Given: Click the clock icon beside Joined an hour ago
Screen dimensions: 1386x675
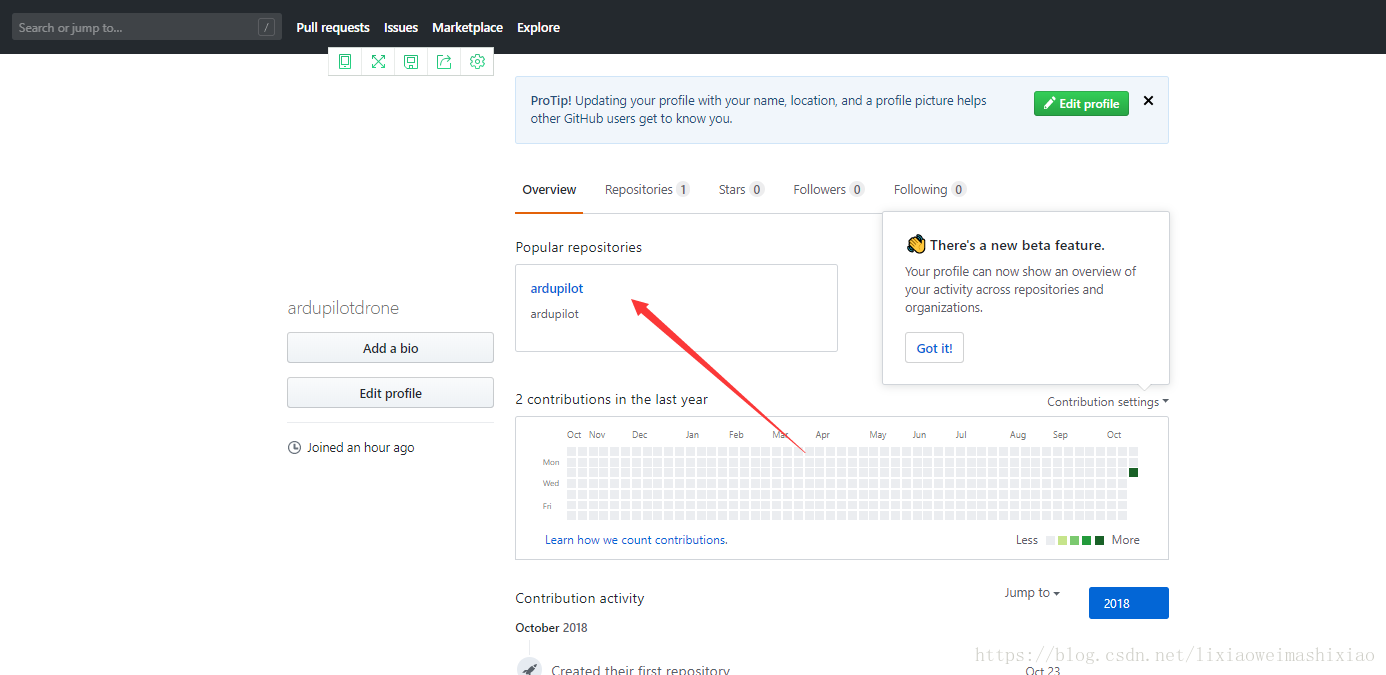Looking at the screenshot, I should point(294,448).
